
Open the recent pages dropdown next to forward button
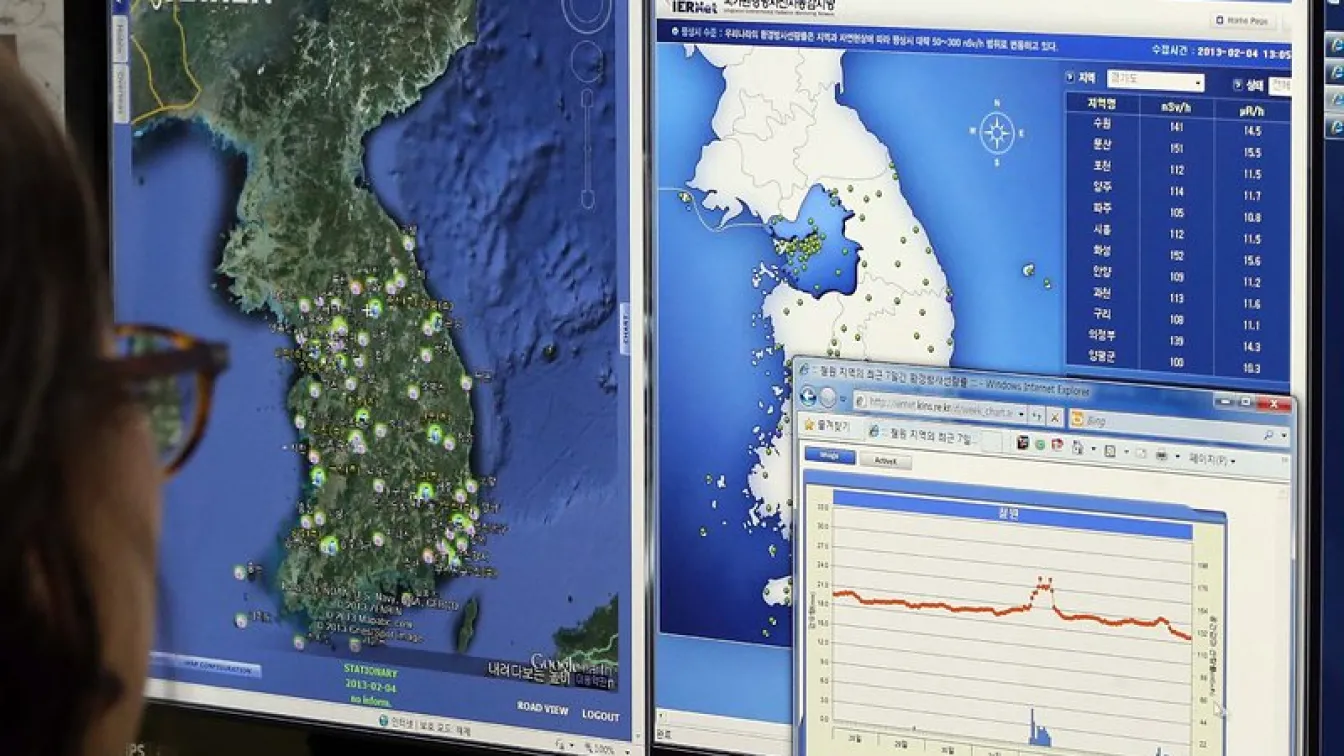[843, 398]
